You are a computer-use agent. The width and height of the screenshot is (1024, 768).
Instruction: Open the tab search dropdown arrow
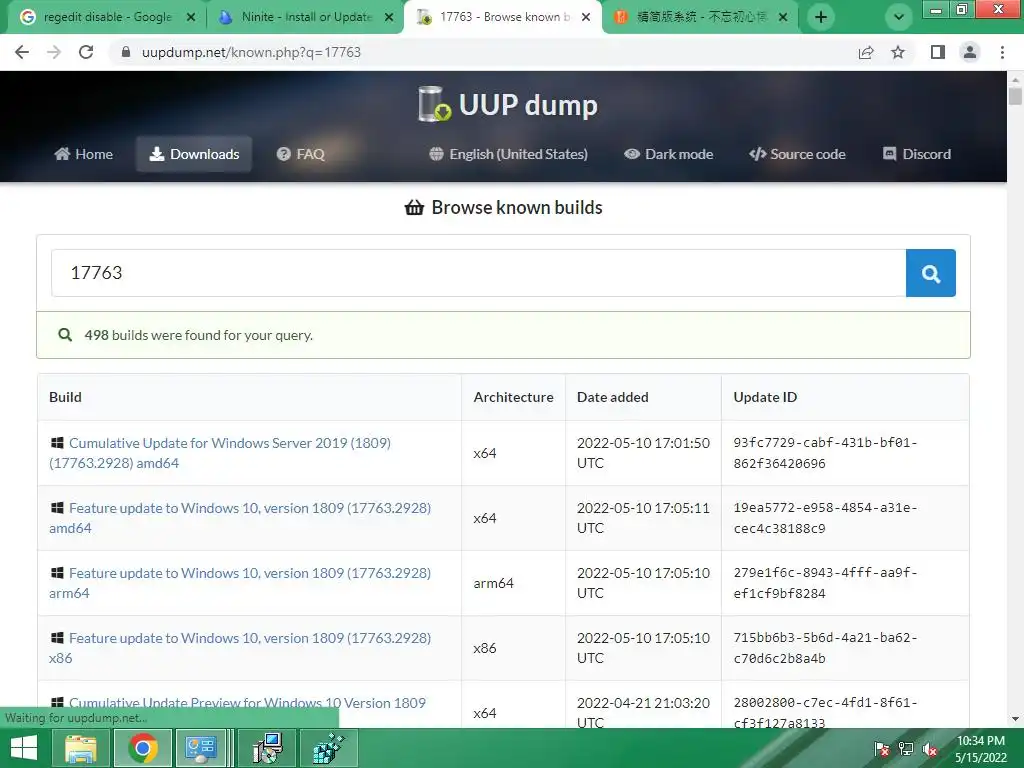pos(899,17)
